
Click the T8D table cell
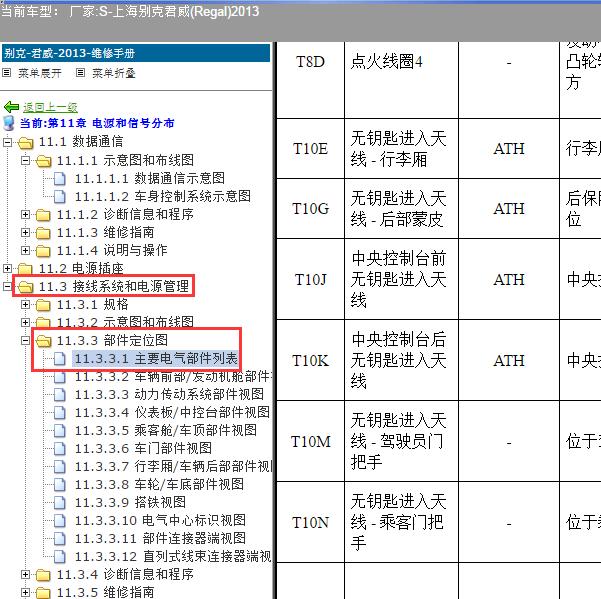pos(310,80)
